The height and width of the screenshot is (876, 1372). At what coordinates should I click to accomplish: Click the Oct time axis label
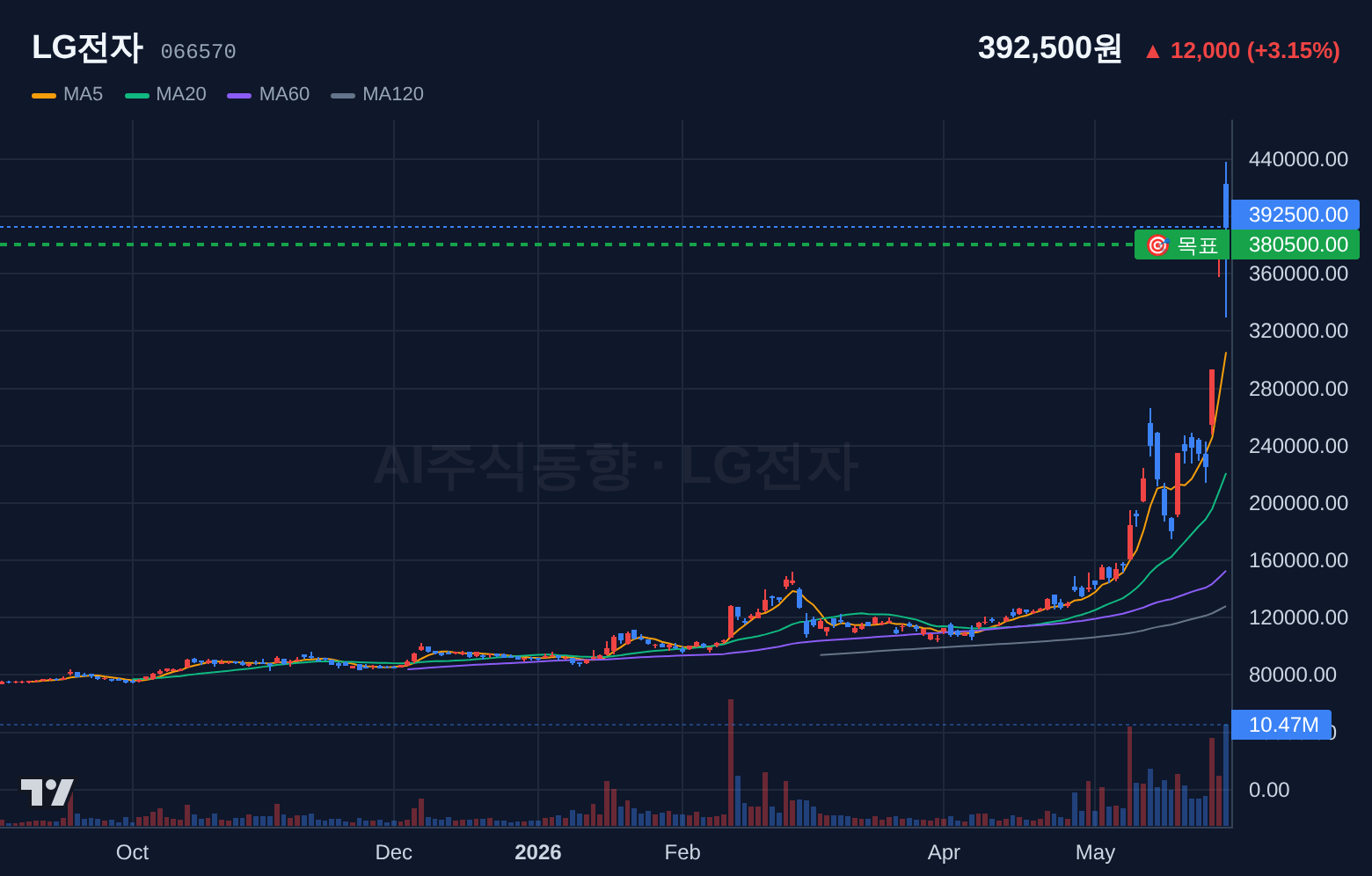click(x=133, y=852)
